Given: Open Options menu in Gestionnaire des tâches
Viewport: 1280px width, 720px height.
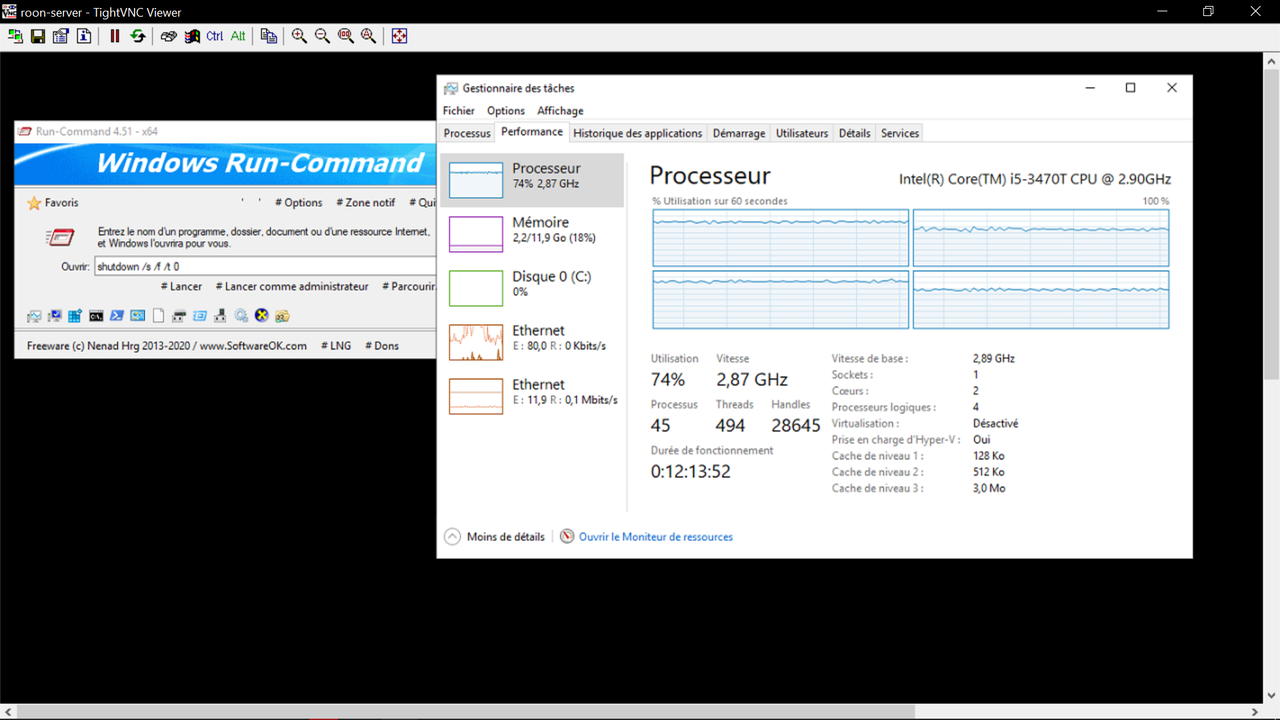Looking at the screenshot, I should pos(506,111).
